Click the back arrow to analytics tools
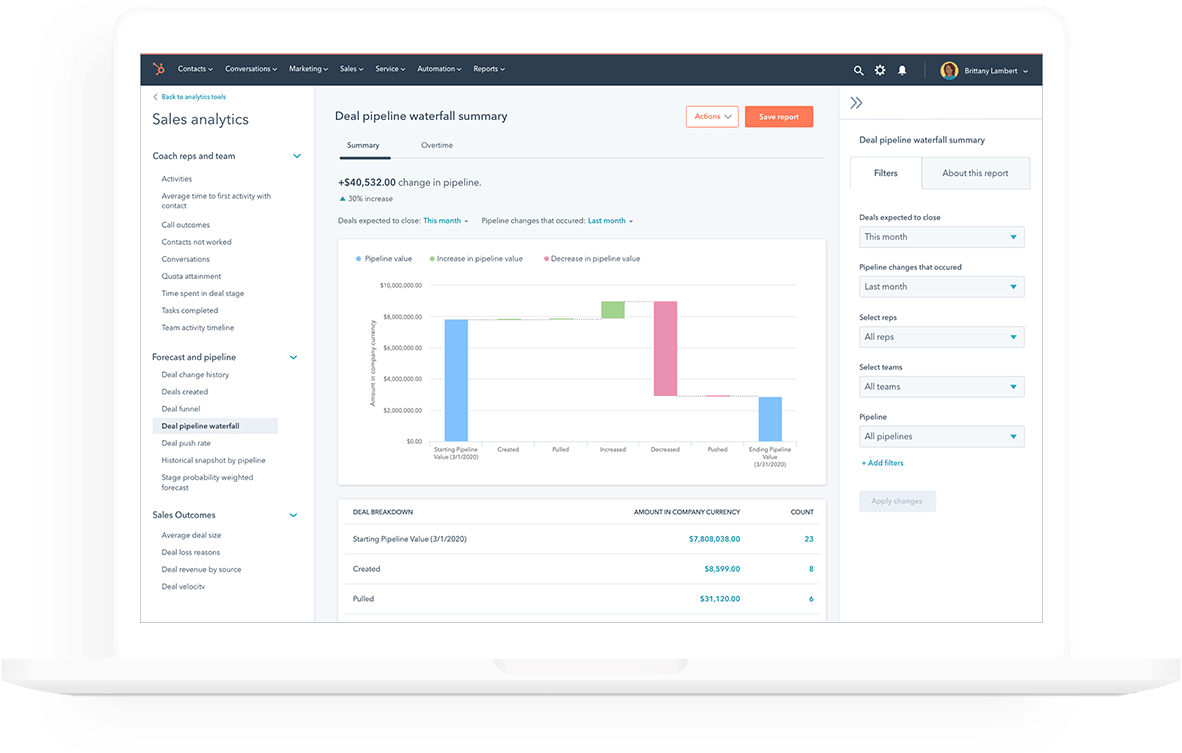This screenshot has width=1182, height=753. click(155, 96)
